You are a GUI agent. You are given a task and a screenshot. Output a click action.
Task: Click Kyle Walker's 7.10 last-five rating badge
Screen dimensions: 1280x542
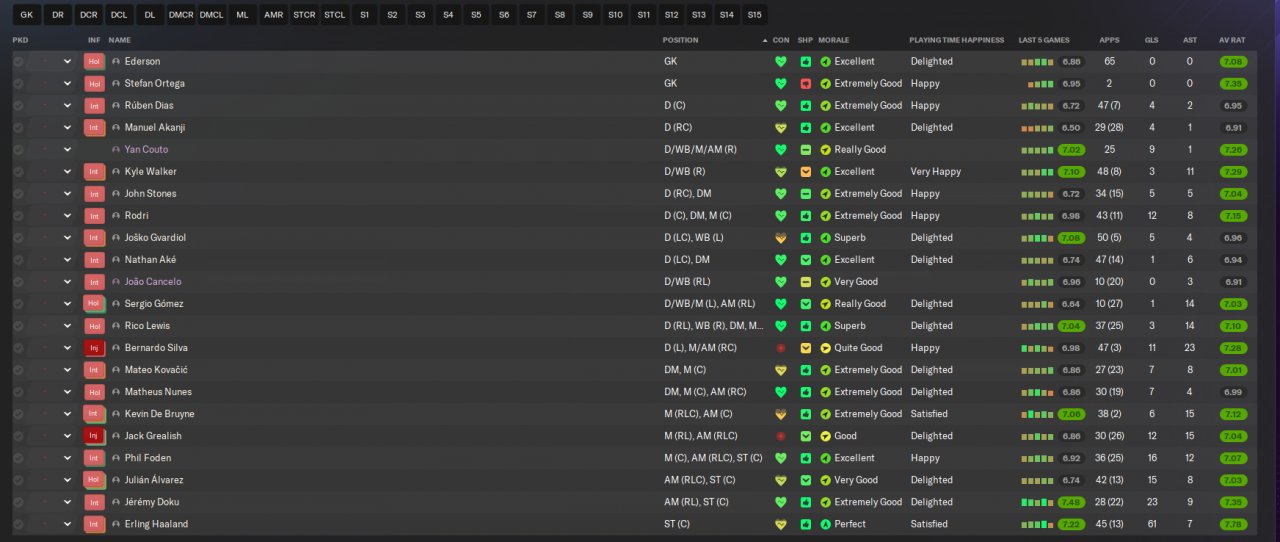1071,172
